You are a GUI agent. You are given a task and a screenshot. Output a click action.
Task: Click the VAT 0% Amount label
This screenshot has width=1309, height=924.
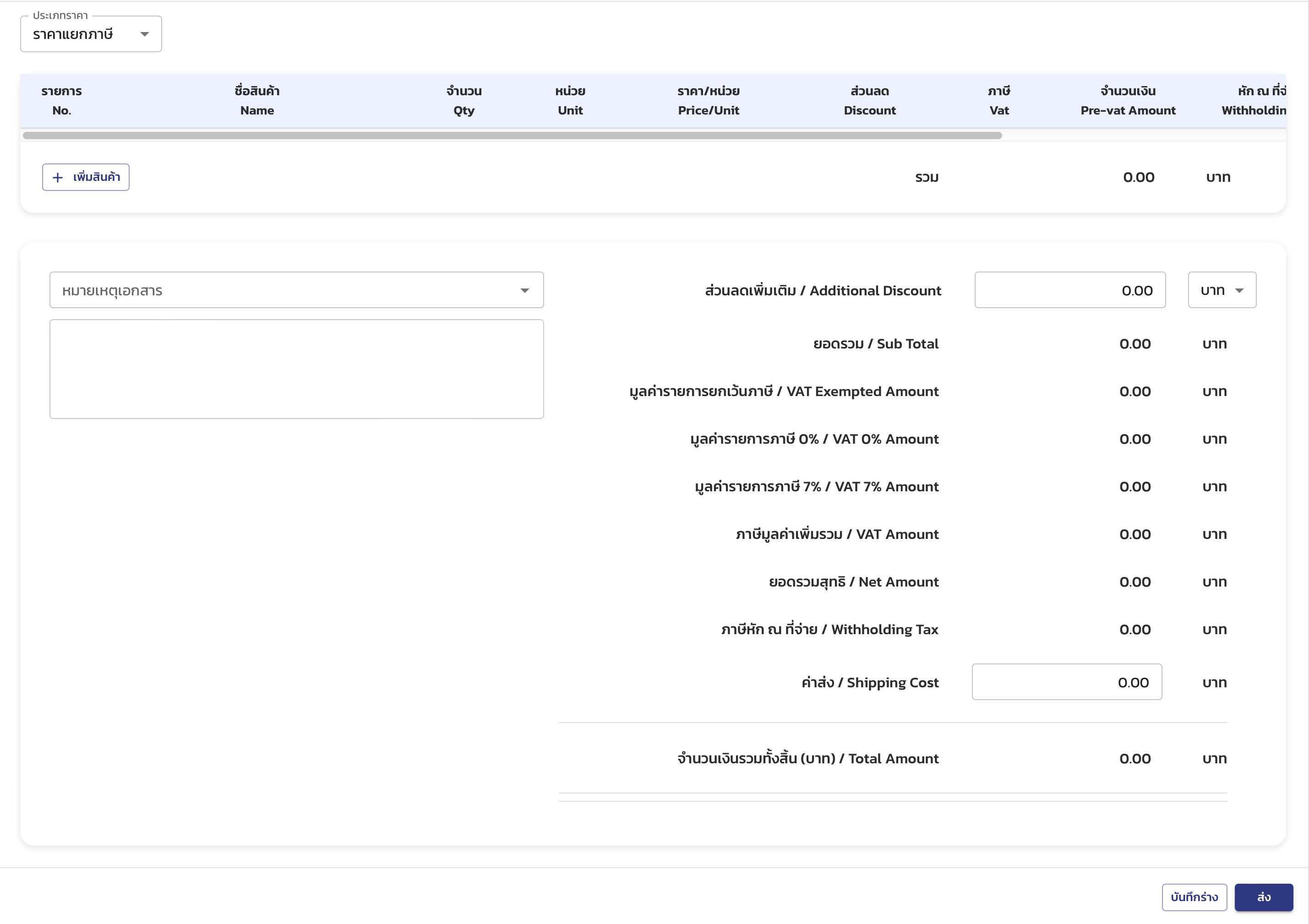[x=814, y=439]
